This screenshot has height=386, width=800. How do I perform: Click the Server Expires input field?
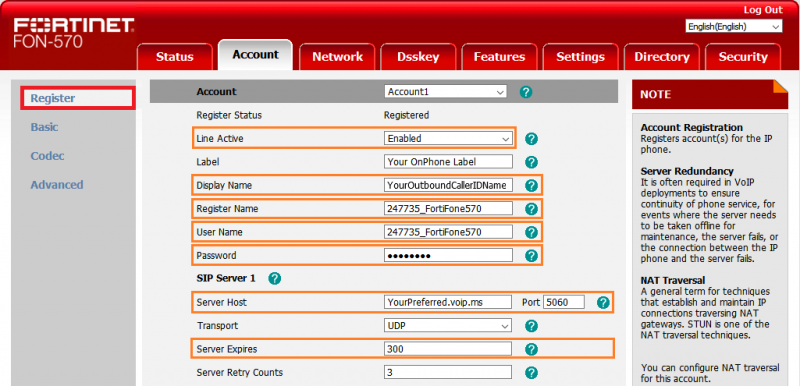[x=447, y=349]
